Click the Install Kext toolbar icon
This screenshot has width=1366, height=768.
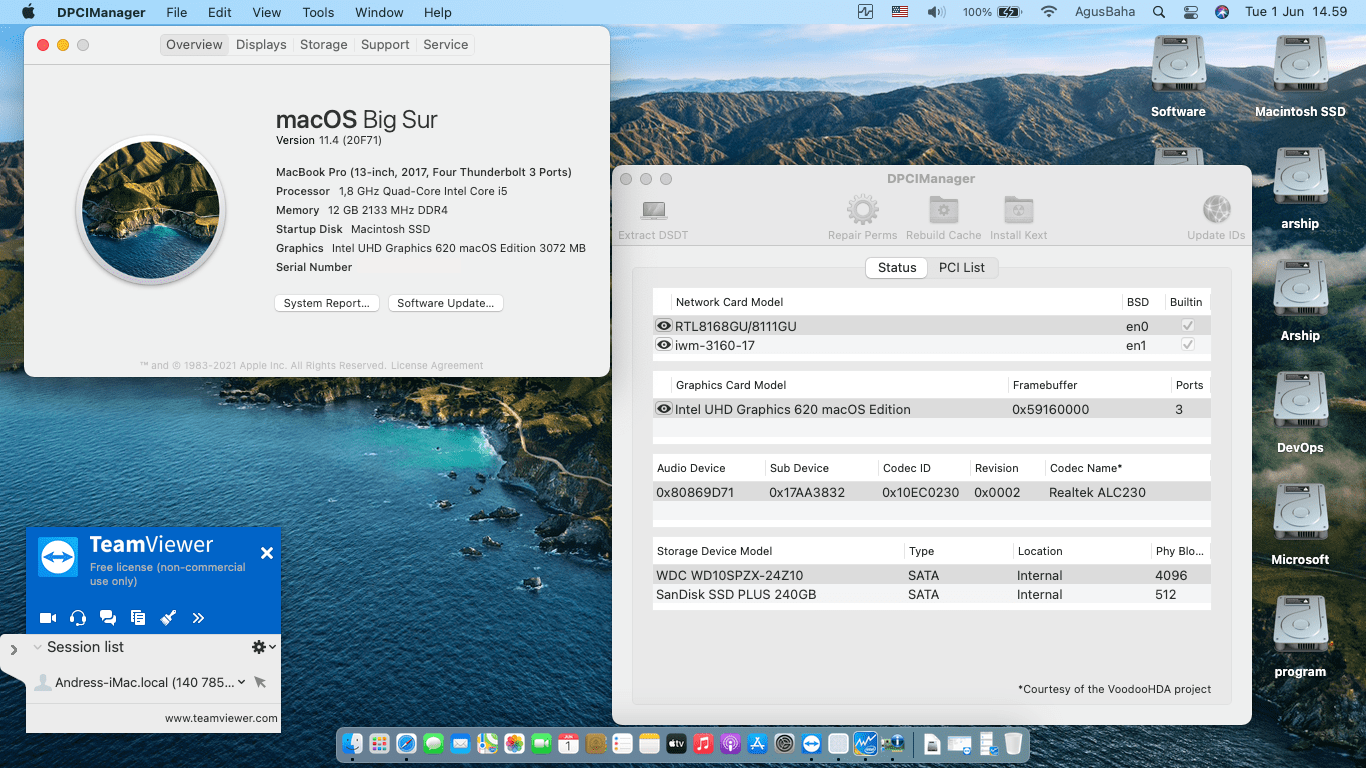point(1019,210)
